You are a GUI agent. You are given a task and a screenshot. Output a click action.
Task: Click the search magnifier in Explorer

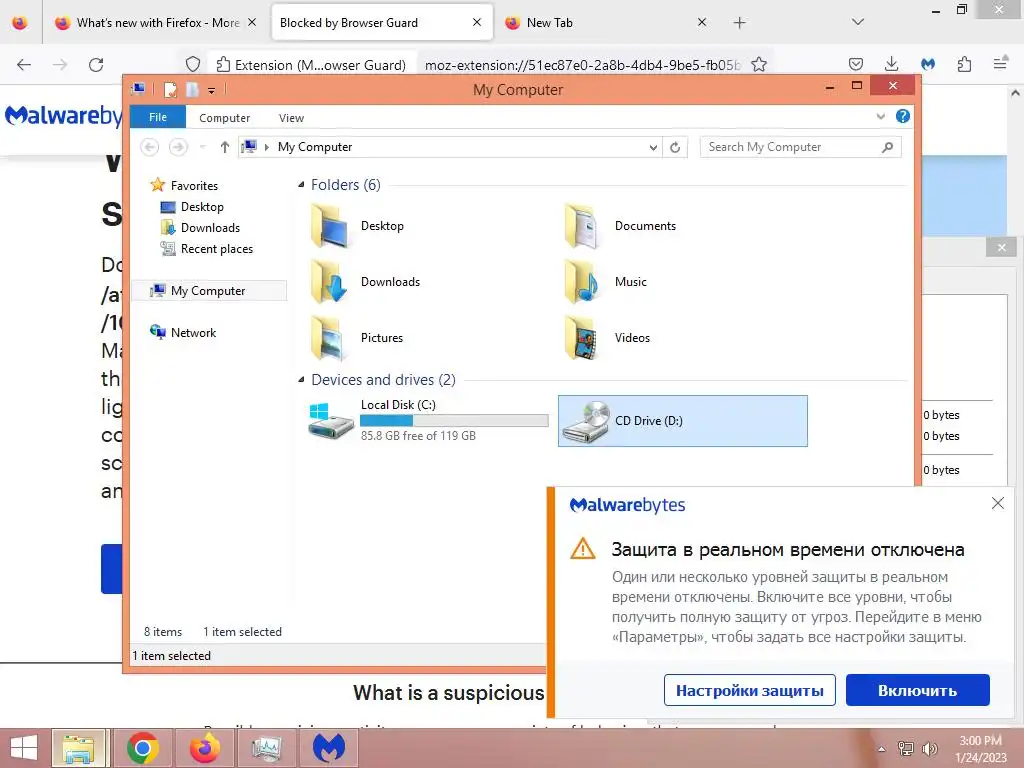pyautogui.click(x=887, y=147)
